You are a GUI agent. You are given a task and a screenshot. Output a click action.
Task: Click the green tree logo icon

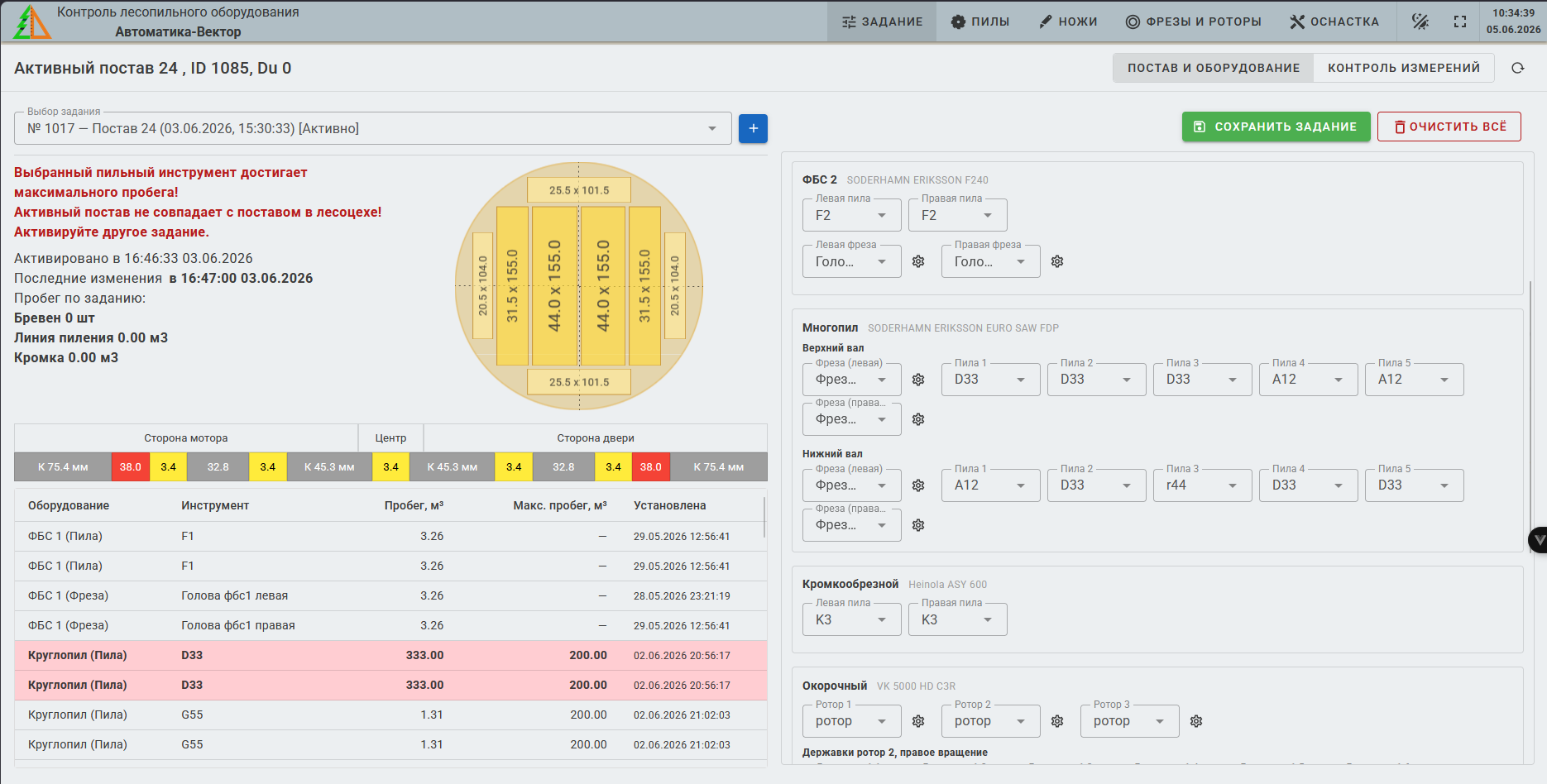coord(31,22)
